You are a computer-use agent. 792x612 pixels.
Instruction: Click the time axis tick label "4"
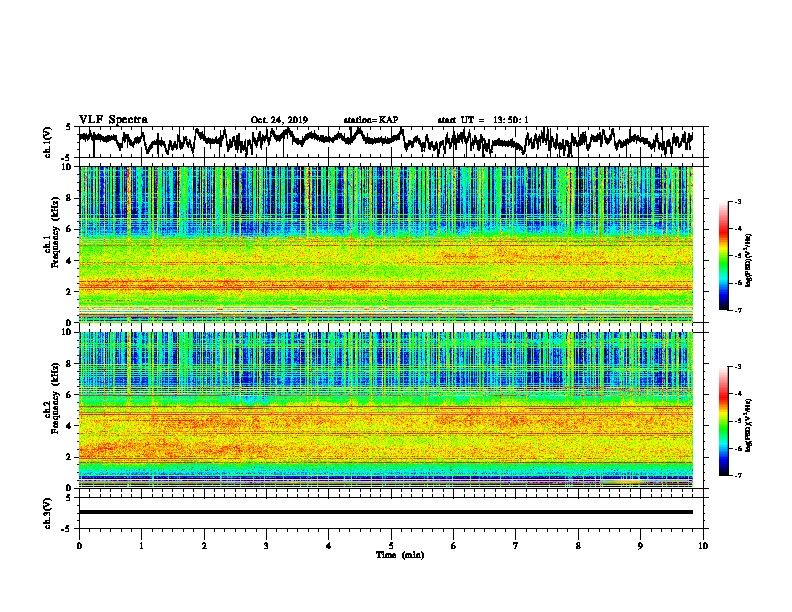click(x=329, y=546)
